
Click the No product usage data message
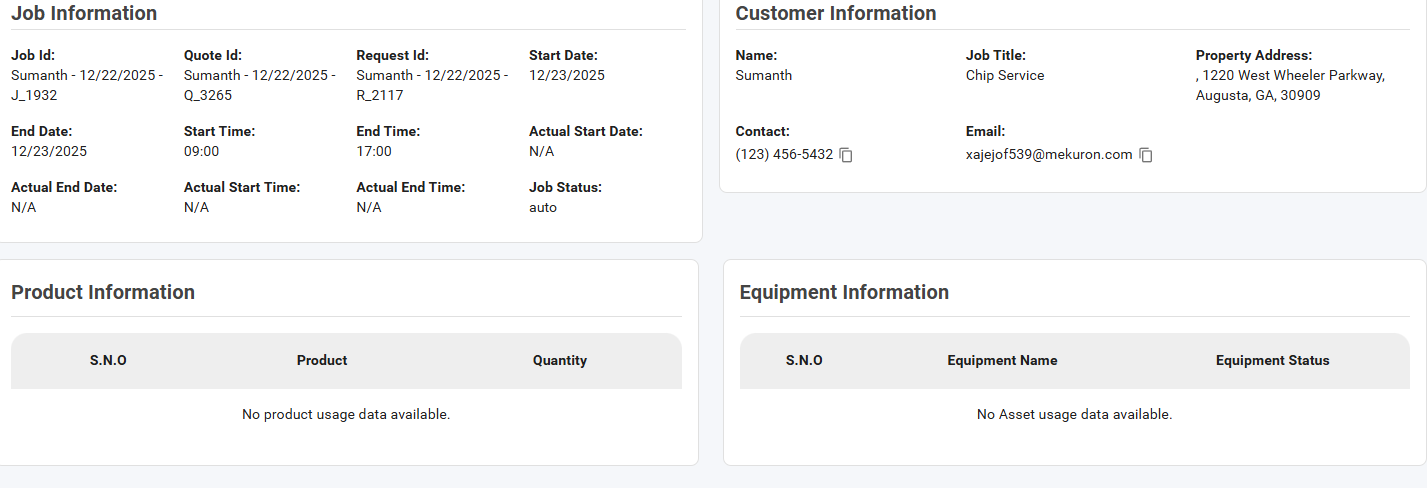346,414
